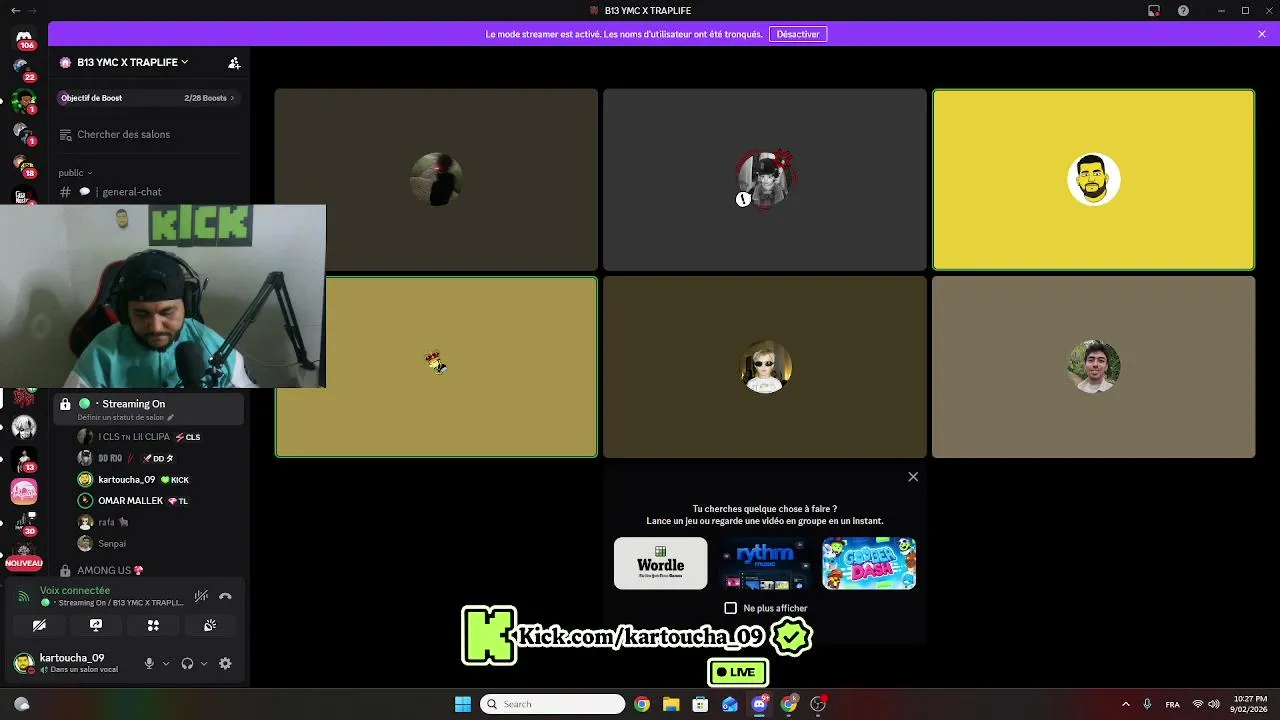This screenshot has width=1280, height=720.
Task: Open Outlook from the taskbar
Action: pyautogui.click(x=730, y=704)
